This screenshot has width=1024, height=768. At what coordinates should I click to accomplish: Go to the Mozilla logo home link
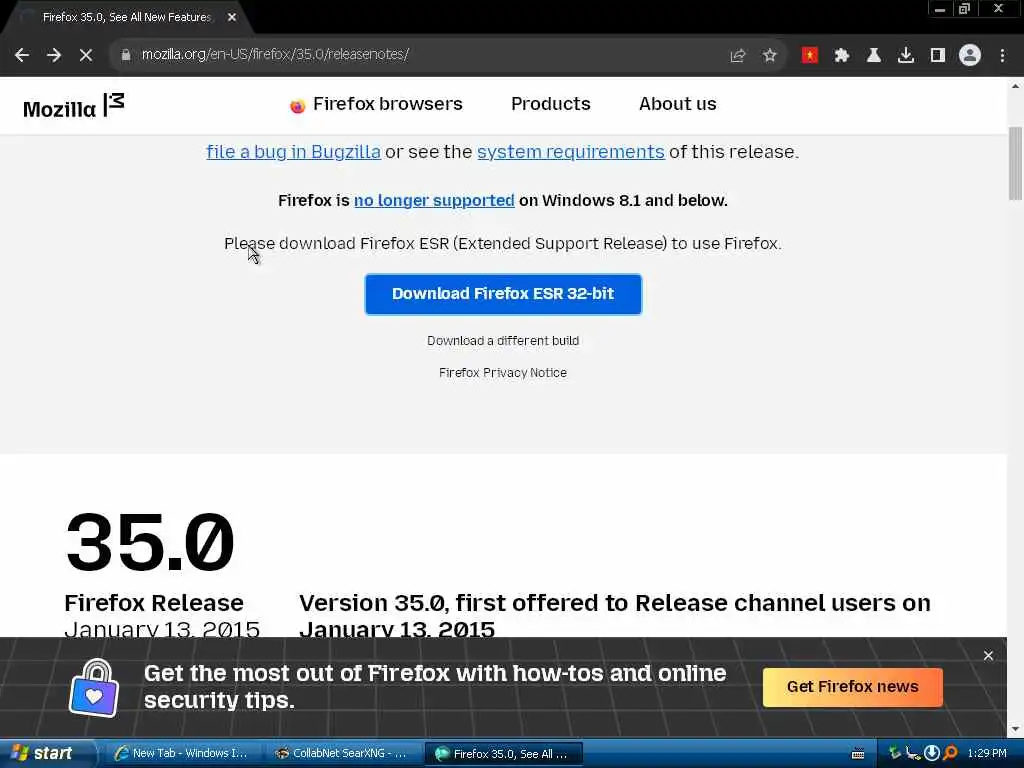click(73, 106)
